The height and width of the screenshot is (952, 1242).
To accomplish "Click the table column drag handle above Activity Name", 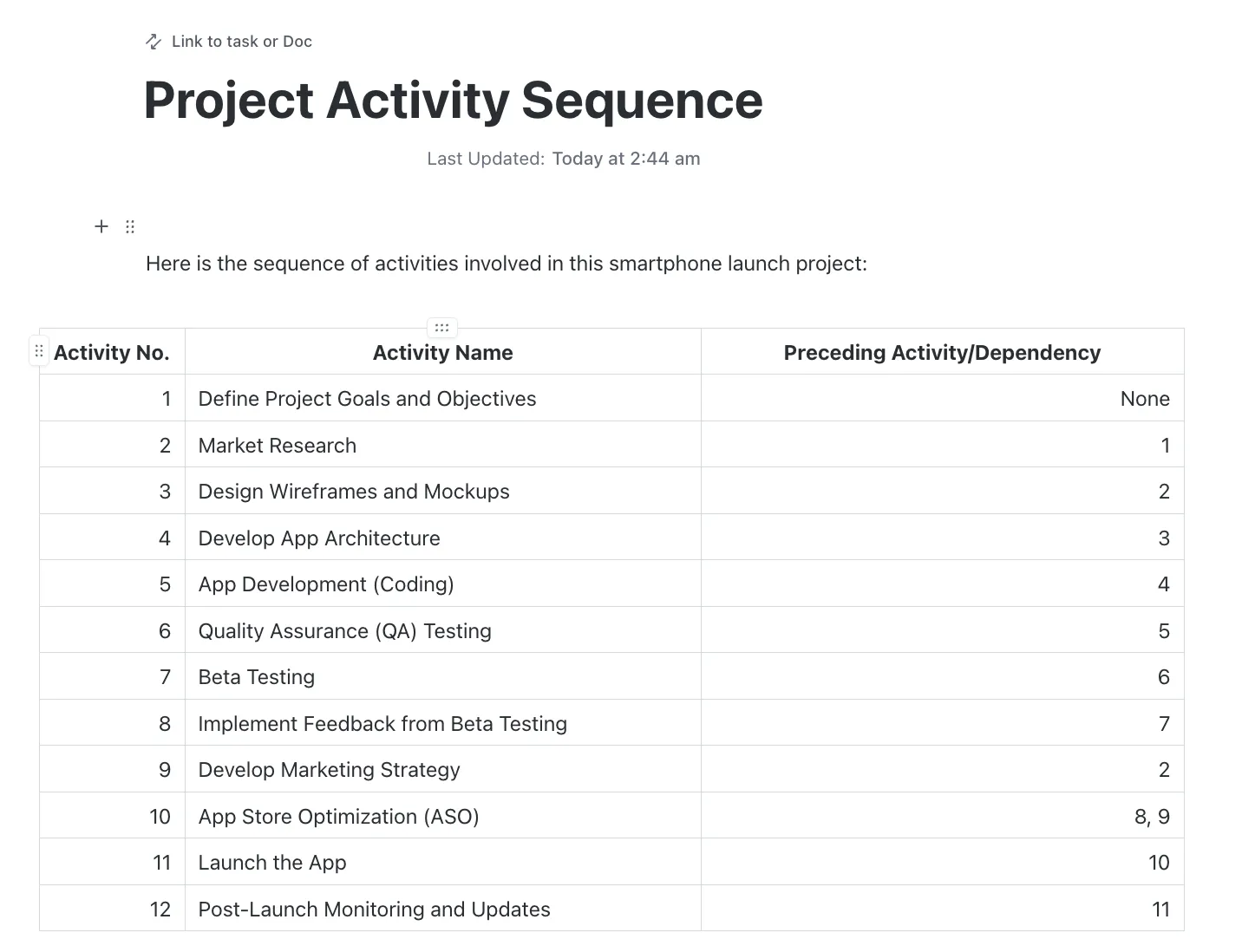I will coord(442,328).
